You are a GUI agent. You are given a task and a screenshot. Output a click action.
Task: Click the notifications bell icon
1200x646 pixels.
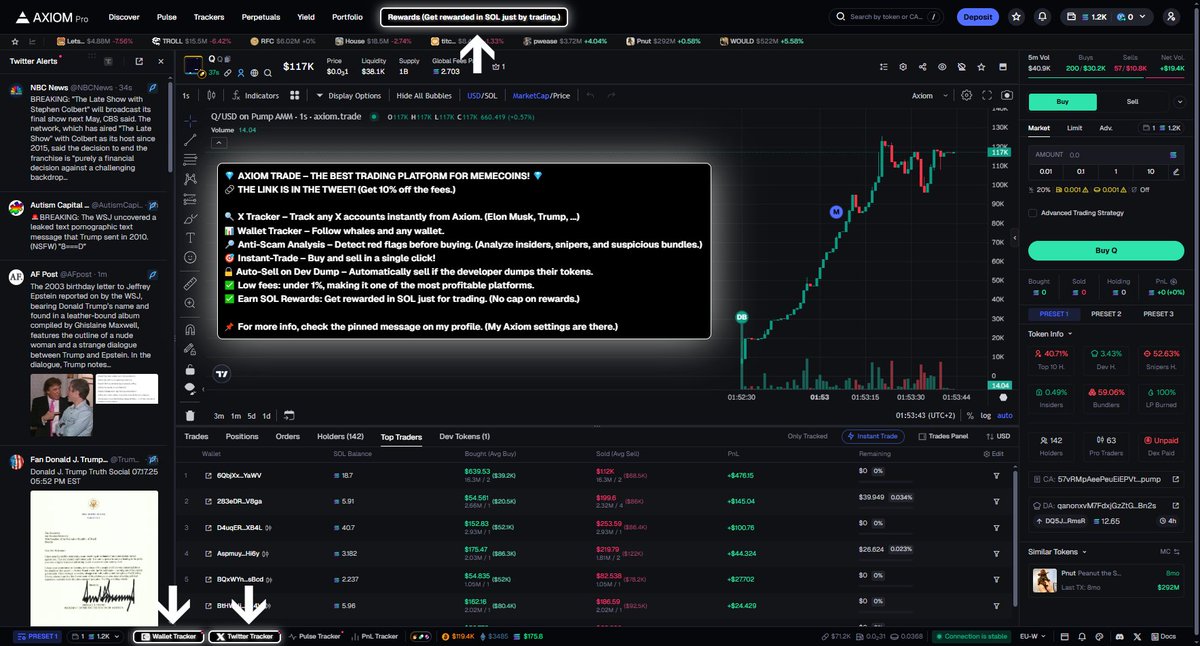[x=1043, y=17]
